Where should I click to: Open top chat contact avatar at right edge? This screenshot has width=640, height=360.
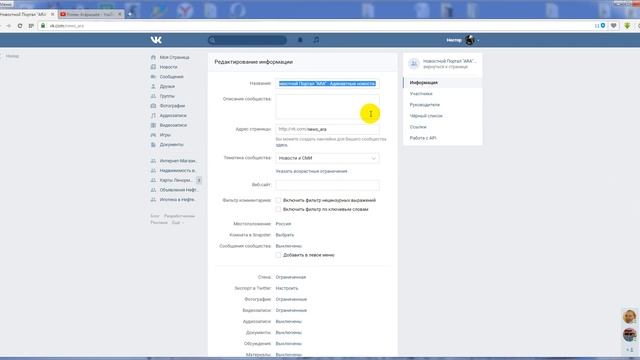[x=629, y=317]
